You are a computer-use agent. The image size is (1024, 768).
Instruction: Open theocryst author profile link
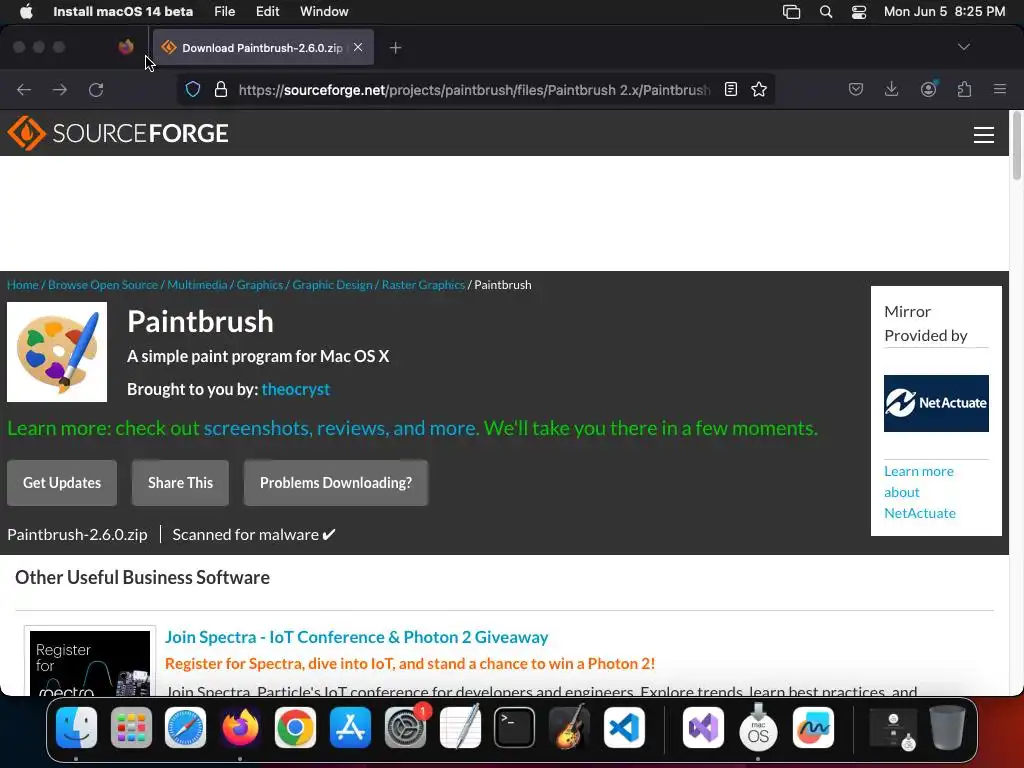pyautogui.click(x=296, y=389)
